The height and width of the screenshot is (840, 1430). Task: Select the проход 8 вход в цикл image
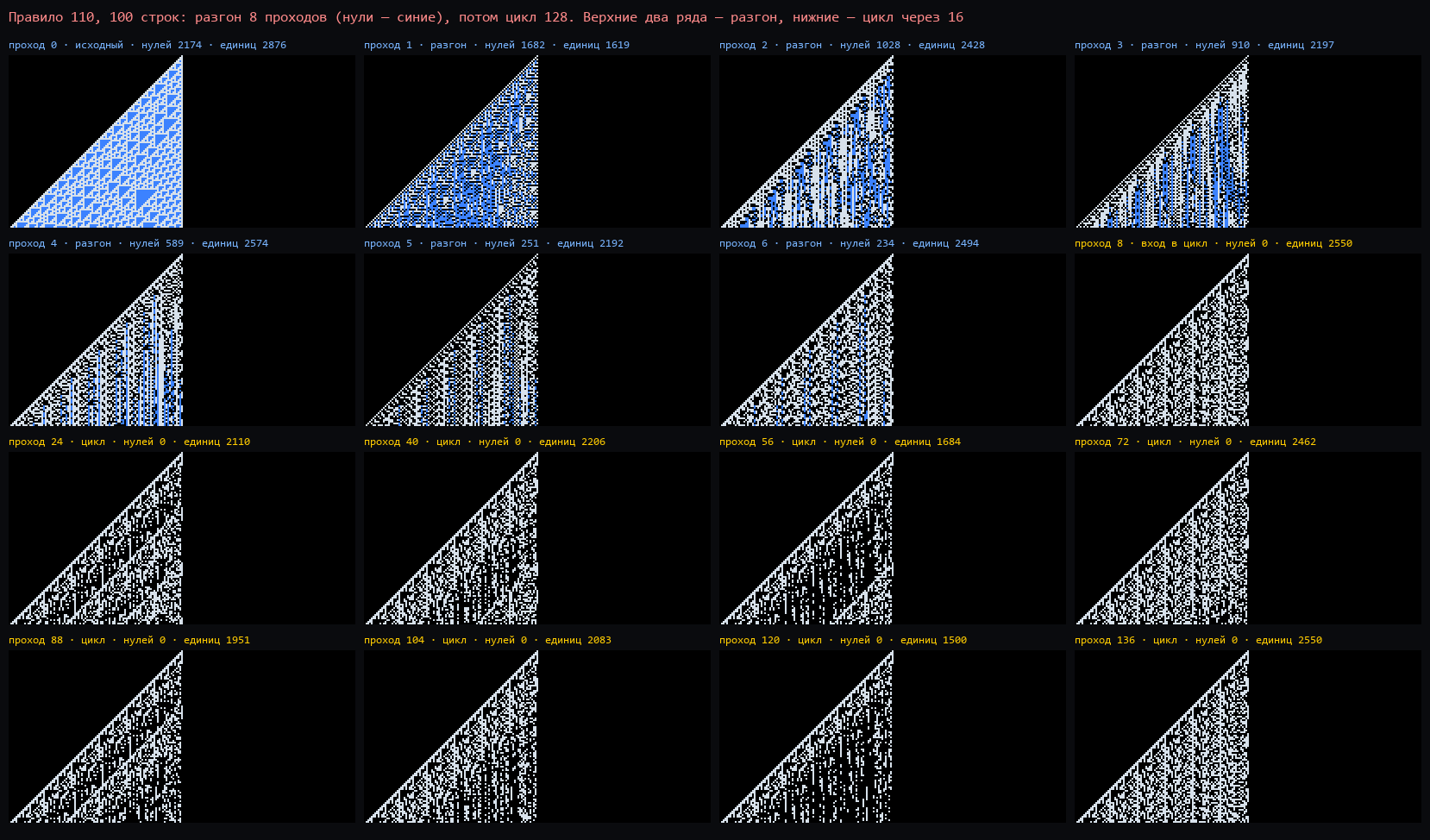pos(1248,340)
